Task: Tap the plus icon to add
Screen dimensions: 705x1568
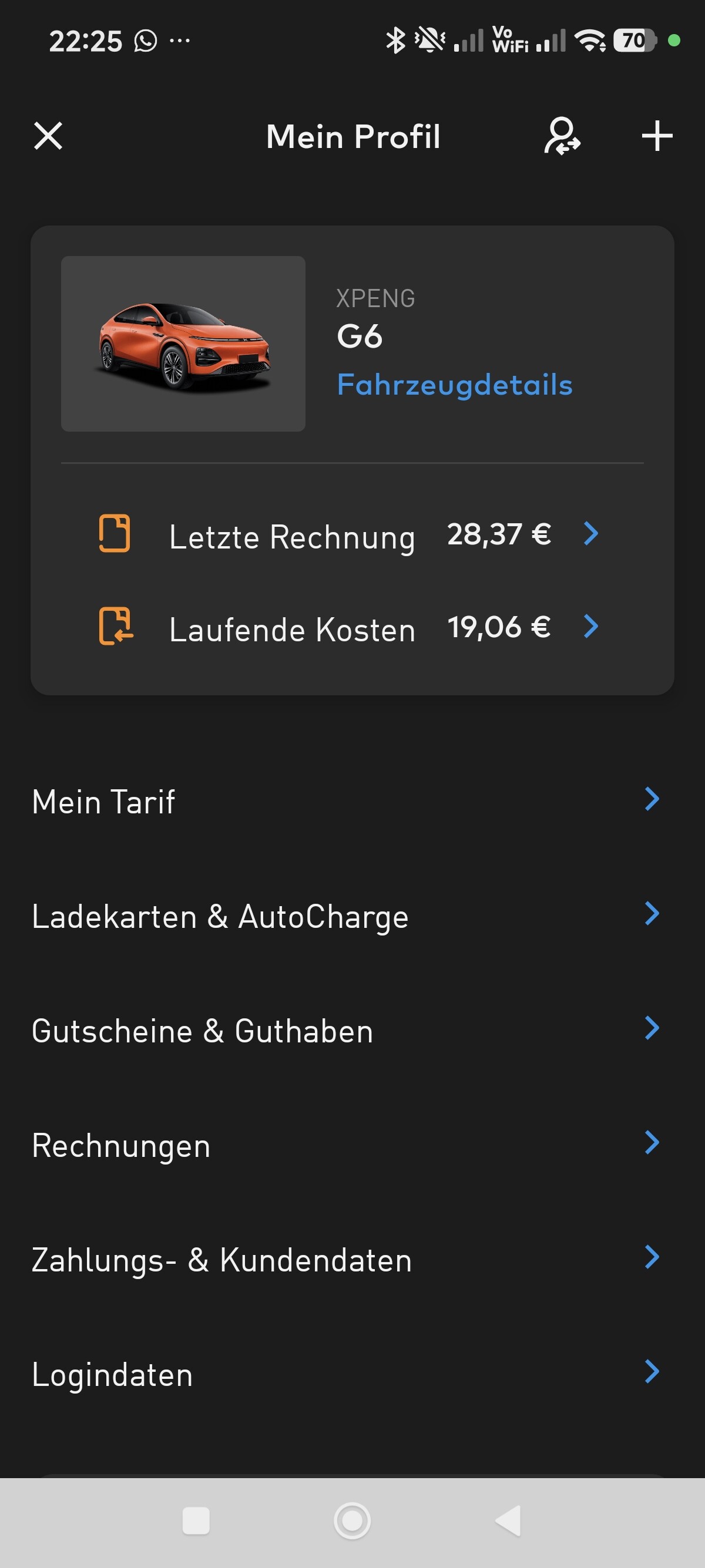Action: 657,136
